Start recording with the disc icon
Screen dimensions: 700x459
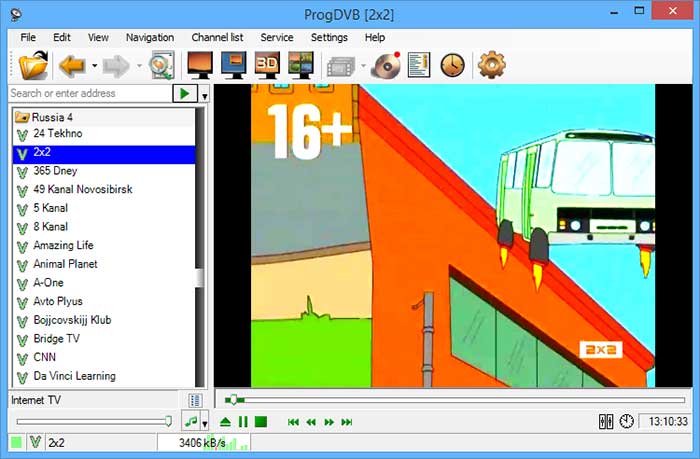[x=387, y=66]
